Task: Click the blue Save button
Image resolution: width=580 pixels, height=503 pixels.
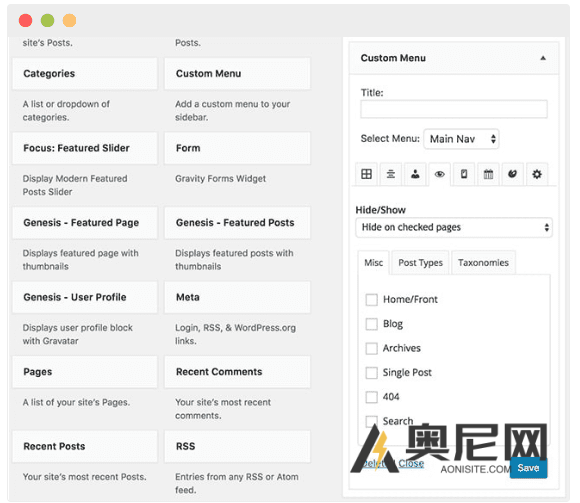Action: [528, 468]
